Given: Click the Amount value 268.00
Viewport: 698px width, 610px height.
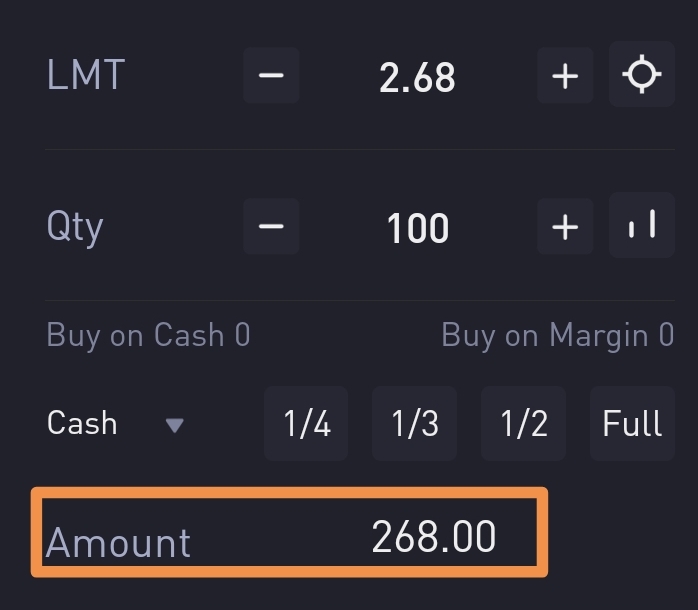Looking at the screenshot, I should (x=433, y=537).
